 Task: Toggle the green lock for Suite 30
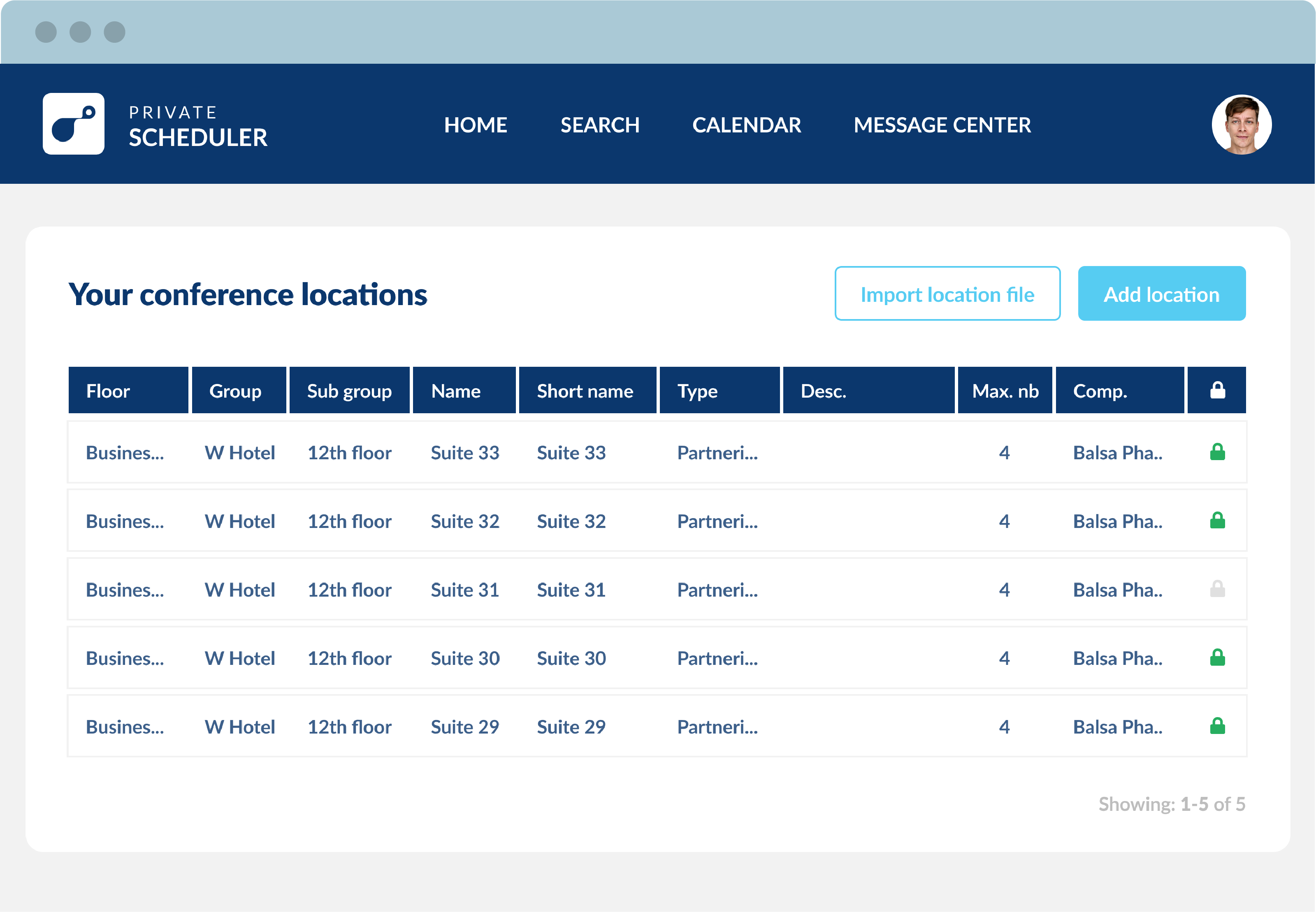(1217, 658)
